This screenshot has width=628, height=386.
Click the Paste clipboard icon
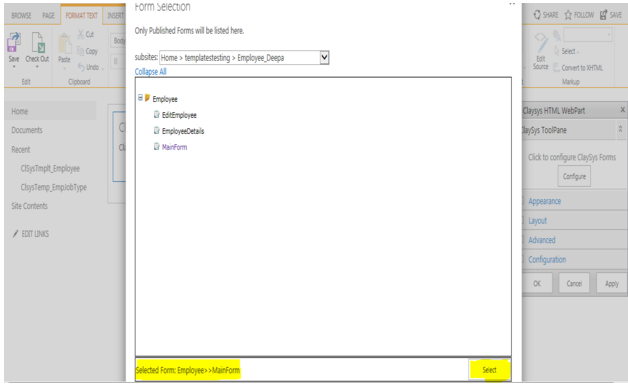(64, 44)
